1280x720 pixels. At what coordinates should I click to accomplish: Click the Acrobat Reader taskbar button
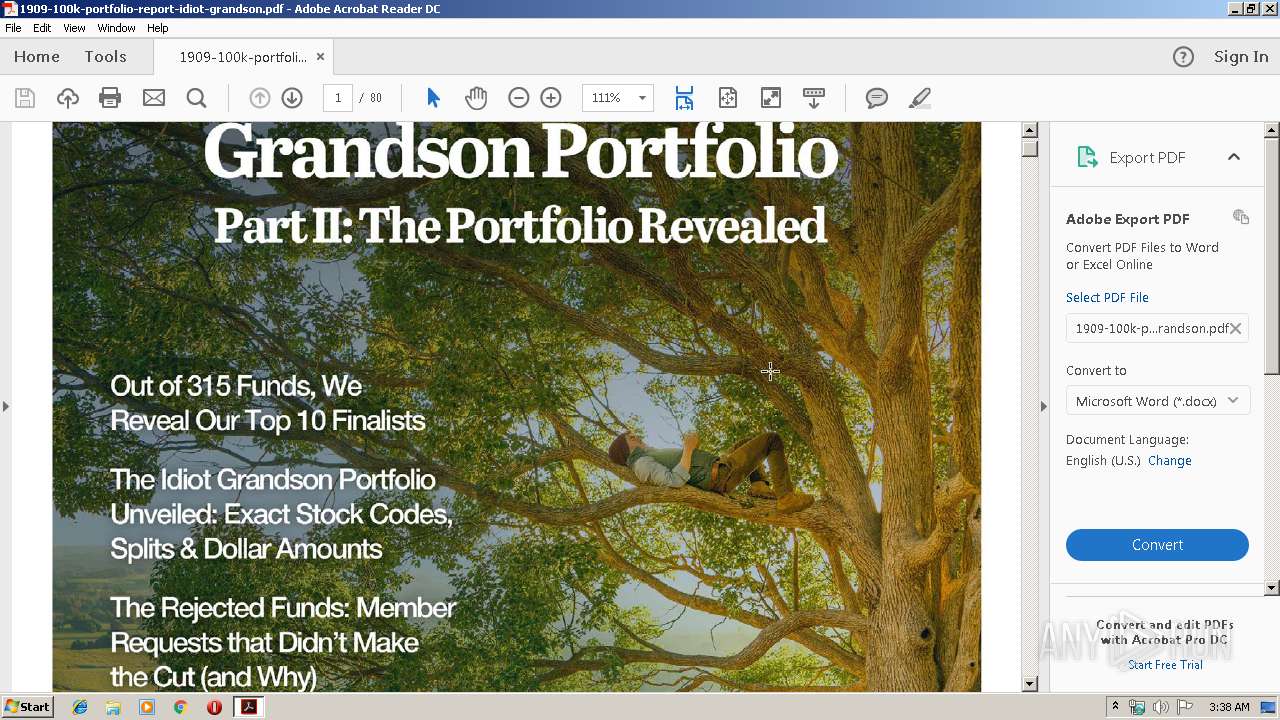pyautogui.click(x=248, y=707)
